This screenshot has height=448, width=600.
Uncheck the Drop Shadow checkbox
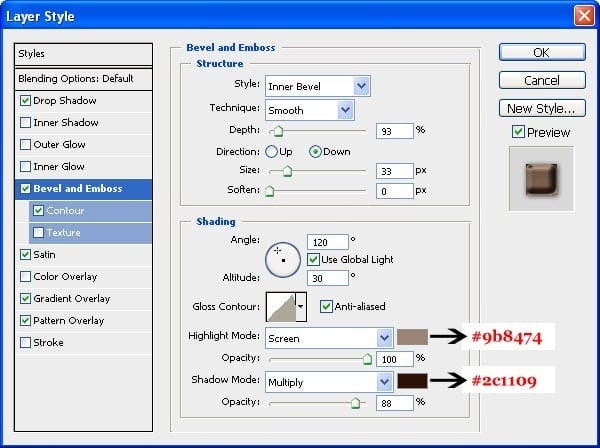tap(25, 101)
